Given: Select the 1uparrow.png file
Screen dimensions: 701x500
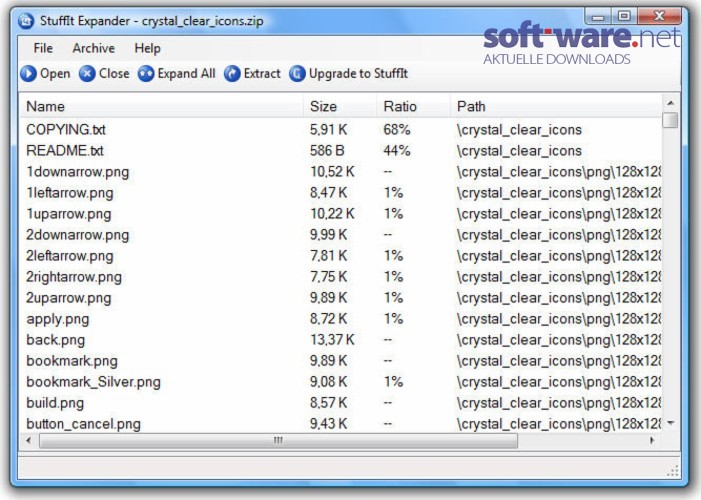Looking at the screenshot, I should click(68, 214).
